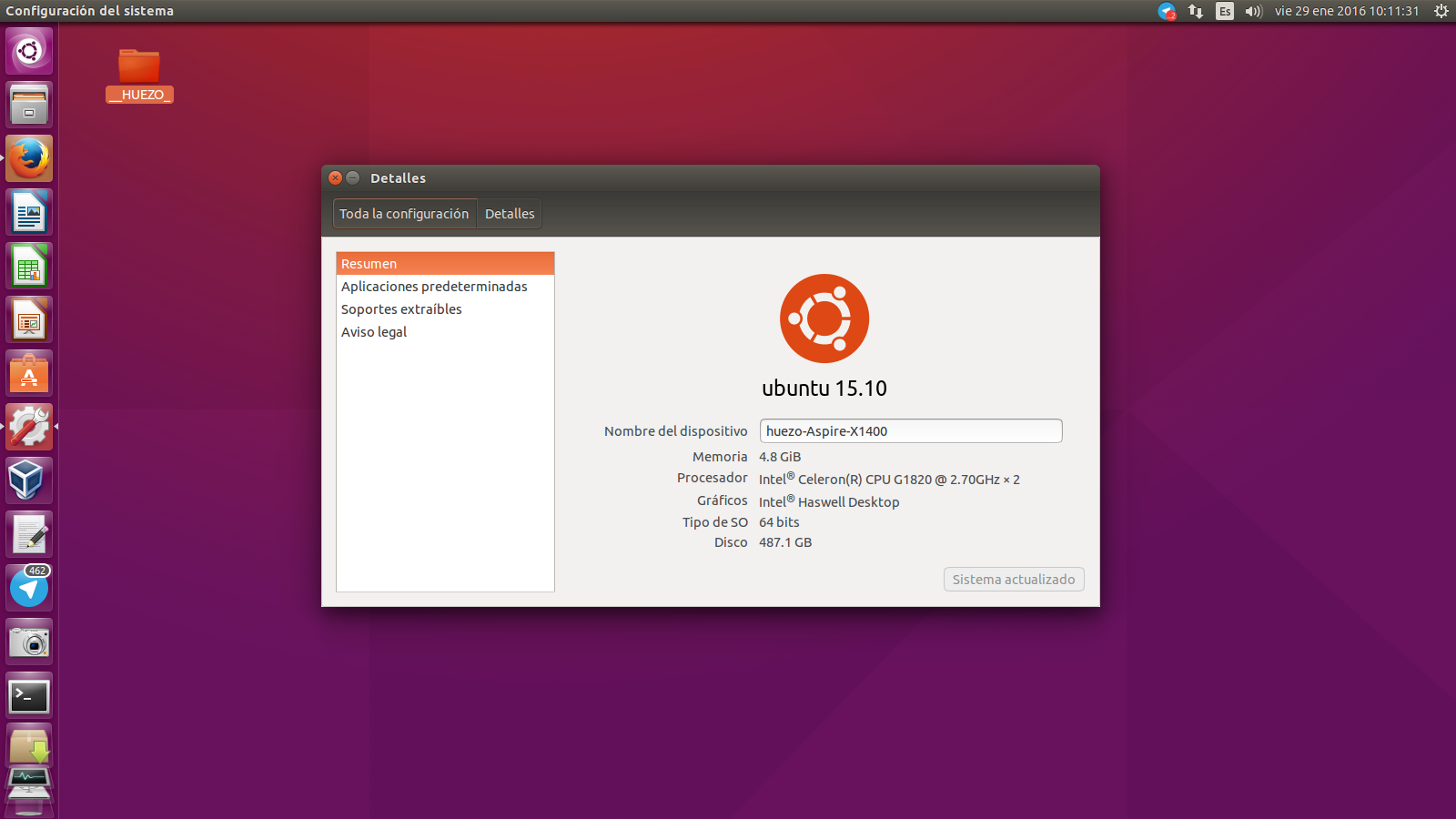Image resolution: width=1456 pixels, height=819 pixels.
Task: Click the Detalles breadcrumb button
Action: click(510, 214)
